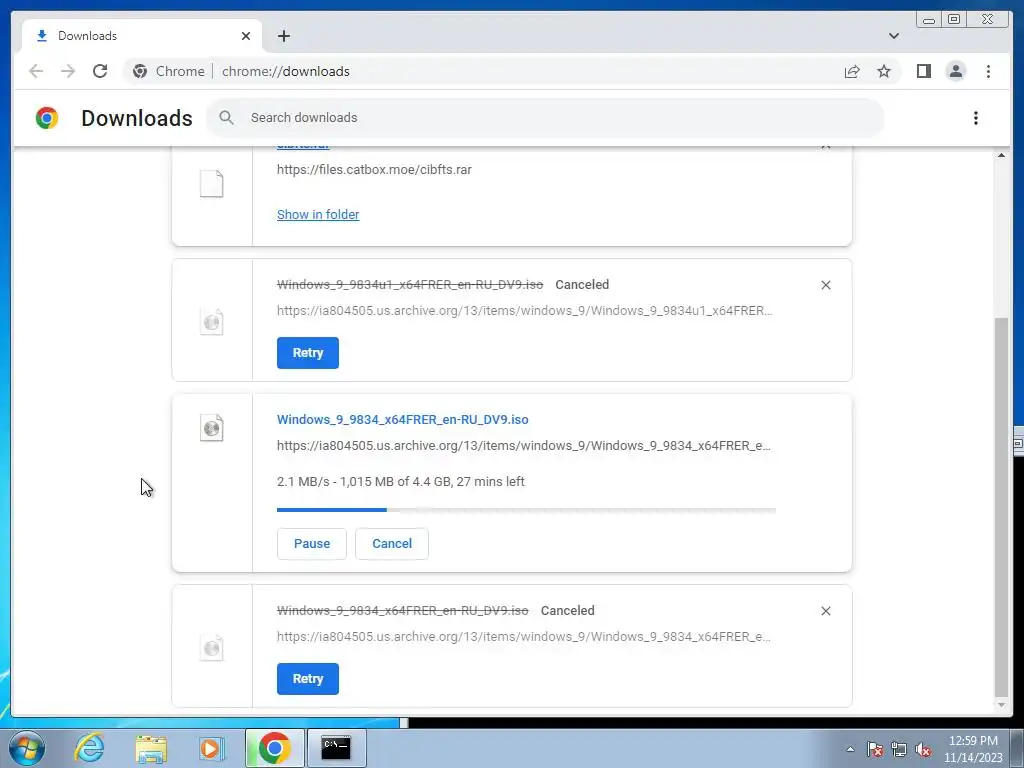Reload the downloads page
This screenshot has width=1024, height=768.
[x=100, y=71]
